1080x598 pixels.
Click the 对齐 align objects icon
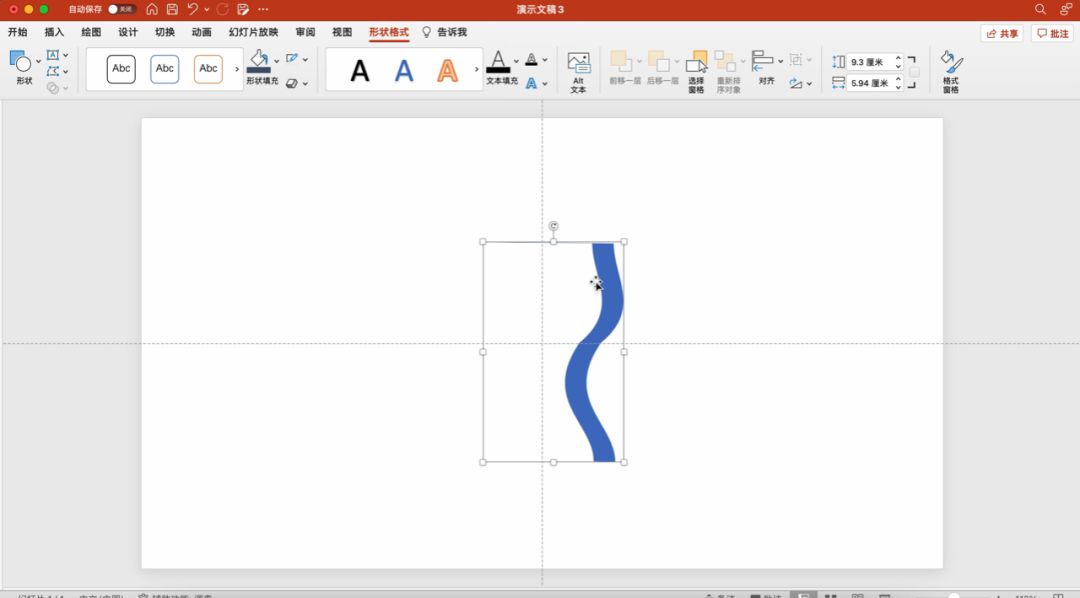[762, 61]
